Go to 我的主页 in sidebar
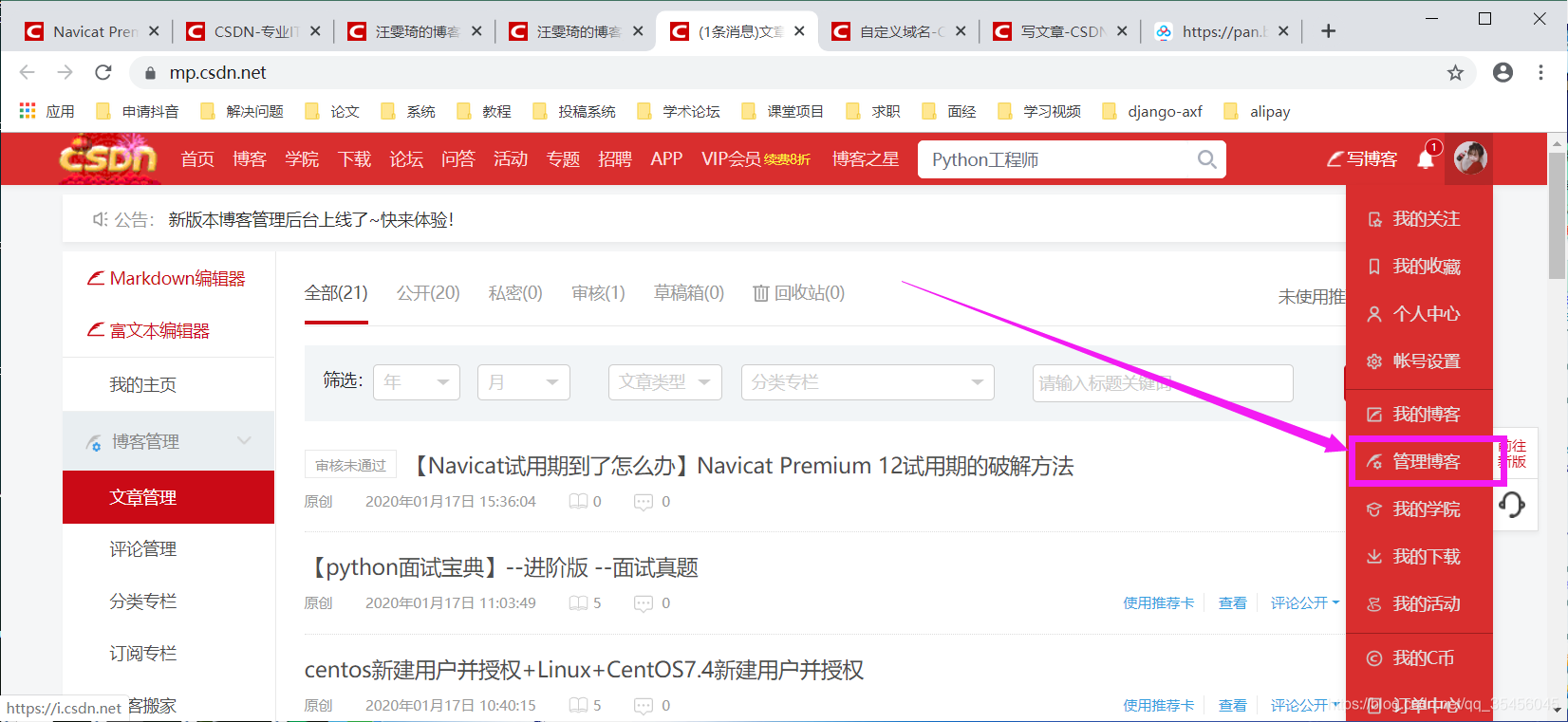This screenshot has width=1568, height=722. [x=142, y=384]
